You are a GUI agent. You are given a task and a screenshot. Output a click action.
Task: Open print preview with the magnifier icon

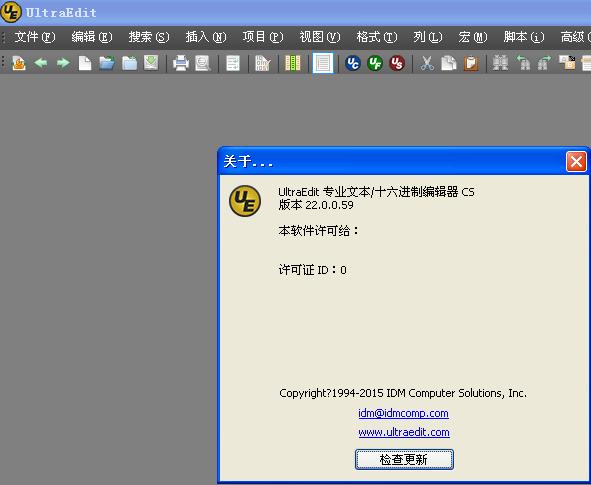point(202,63)
